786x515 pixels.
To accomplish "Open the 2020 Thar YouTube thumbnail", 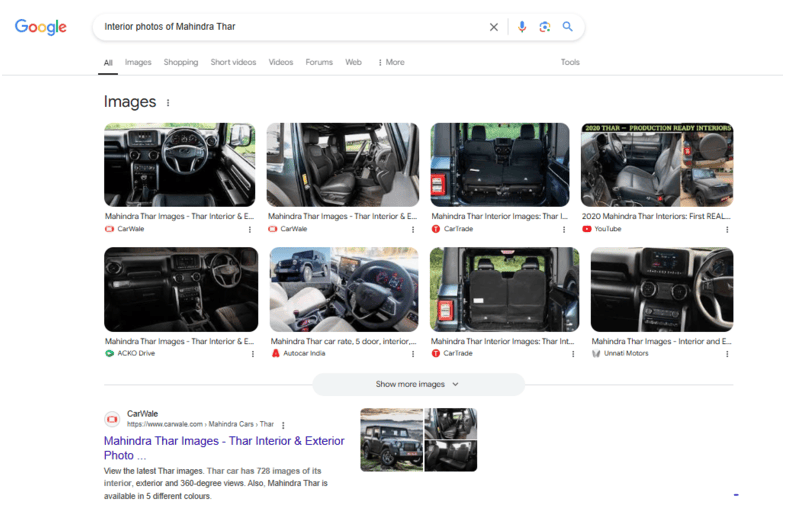I will tap(656, 164).
